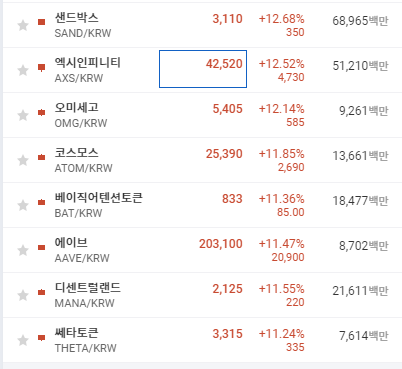Open mini candle icon for OMG/KRW
This screenshot has height=369, width=402.
tap(41, 112)
